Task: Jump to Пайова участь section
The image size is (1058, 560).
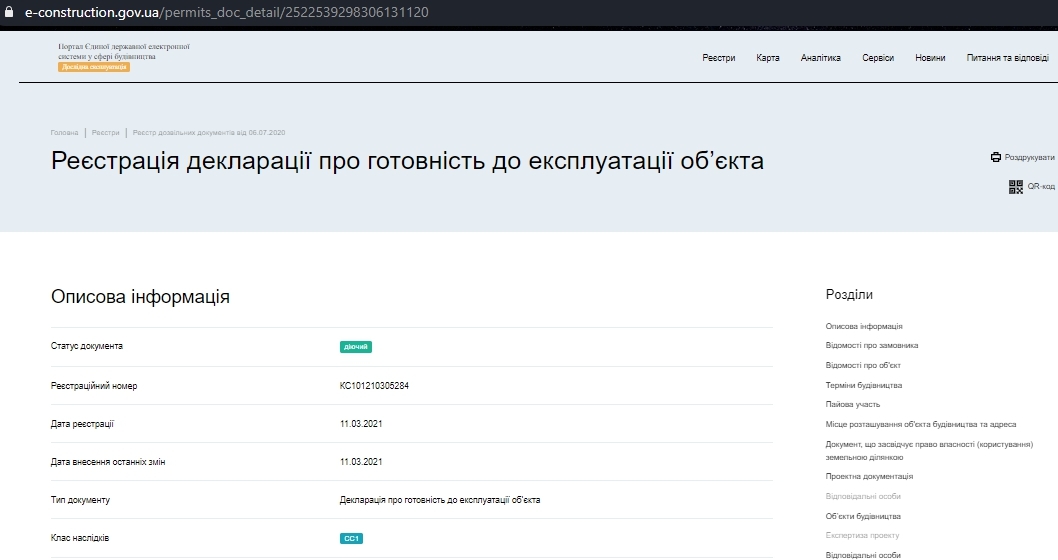Action: (853, 405)
